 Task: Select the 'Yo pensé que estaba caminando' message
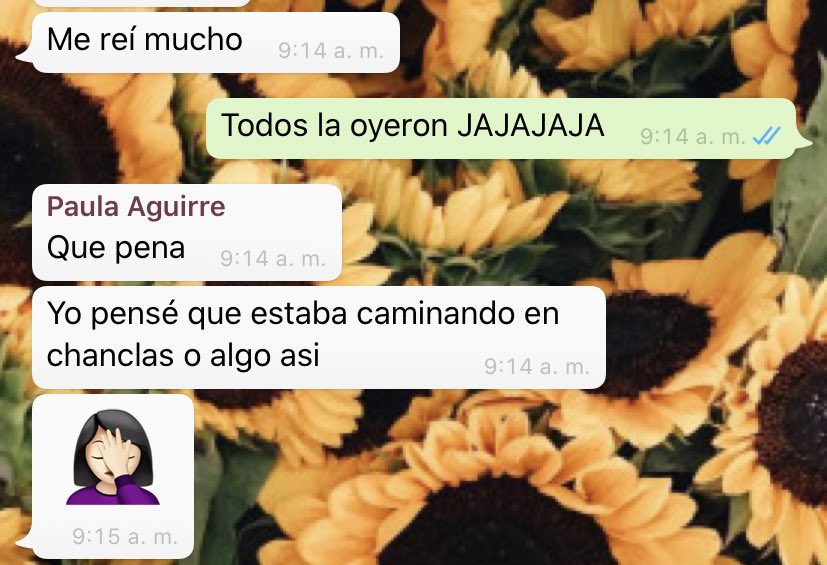tap(319, 337)
